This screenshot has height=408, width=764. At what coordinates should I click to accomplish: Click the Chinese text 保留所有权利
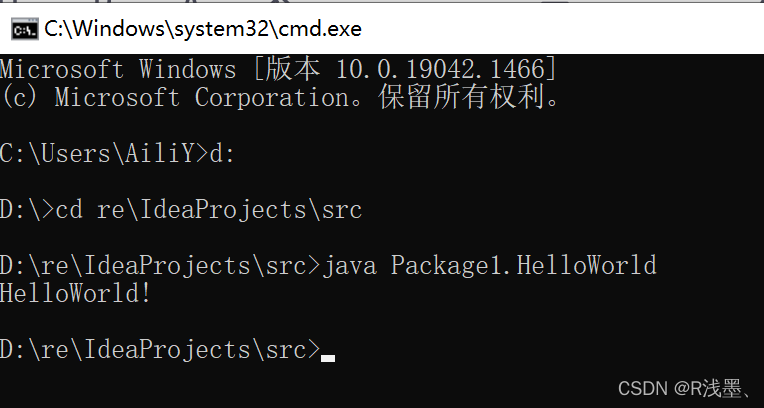pyautogui.click(x=470, y=97)
